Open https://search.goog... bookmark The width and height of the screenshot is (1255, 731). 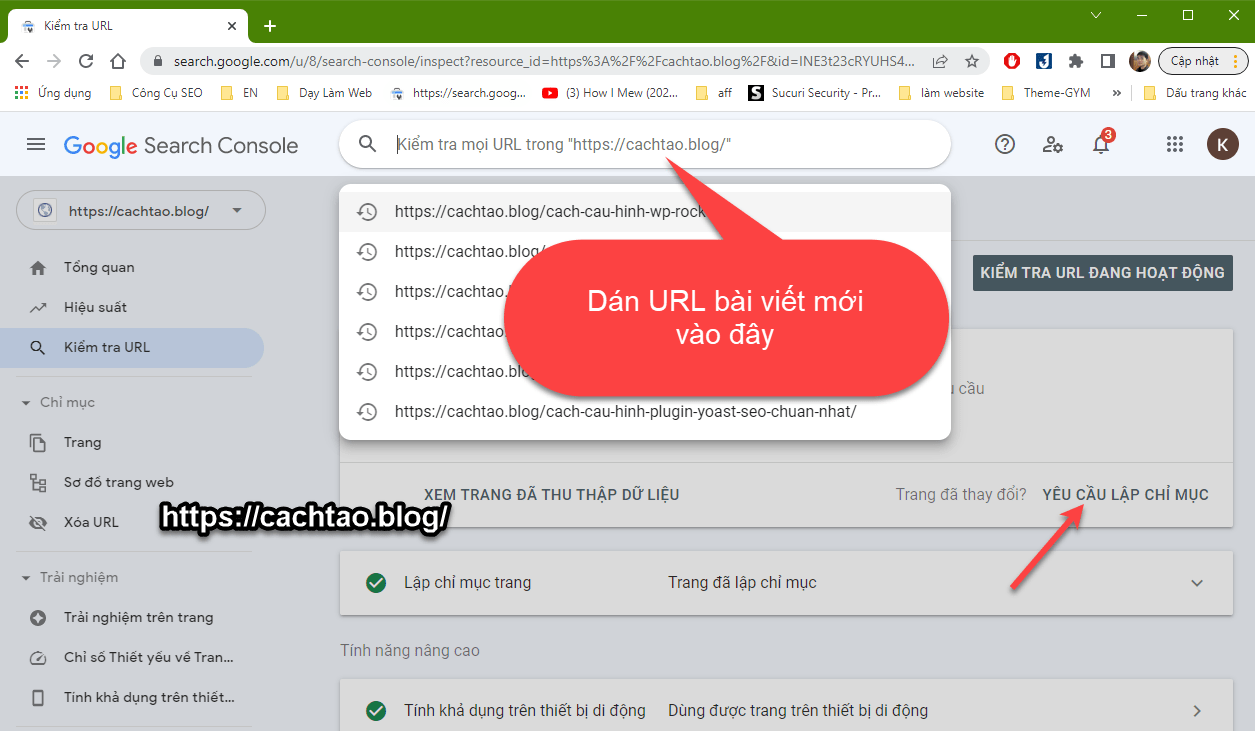pyautogui.click(x=458, y=93)
